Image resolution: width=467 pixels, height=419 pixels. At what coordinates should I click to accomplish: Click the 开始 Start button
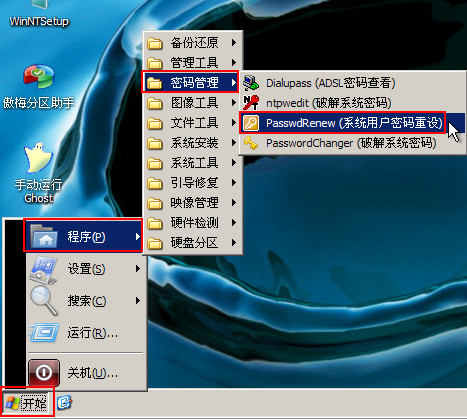coord(27,403)
